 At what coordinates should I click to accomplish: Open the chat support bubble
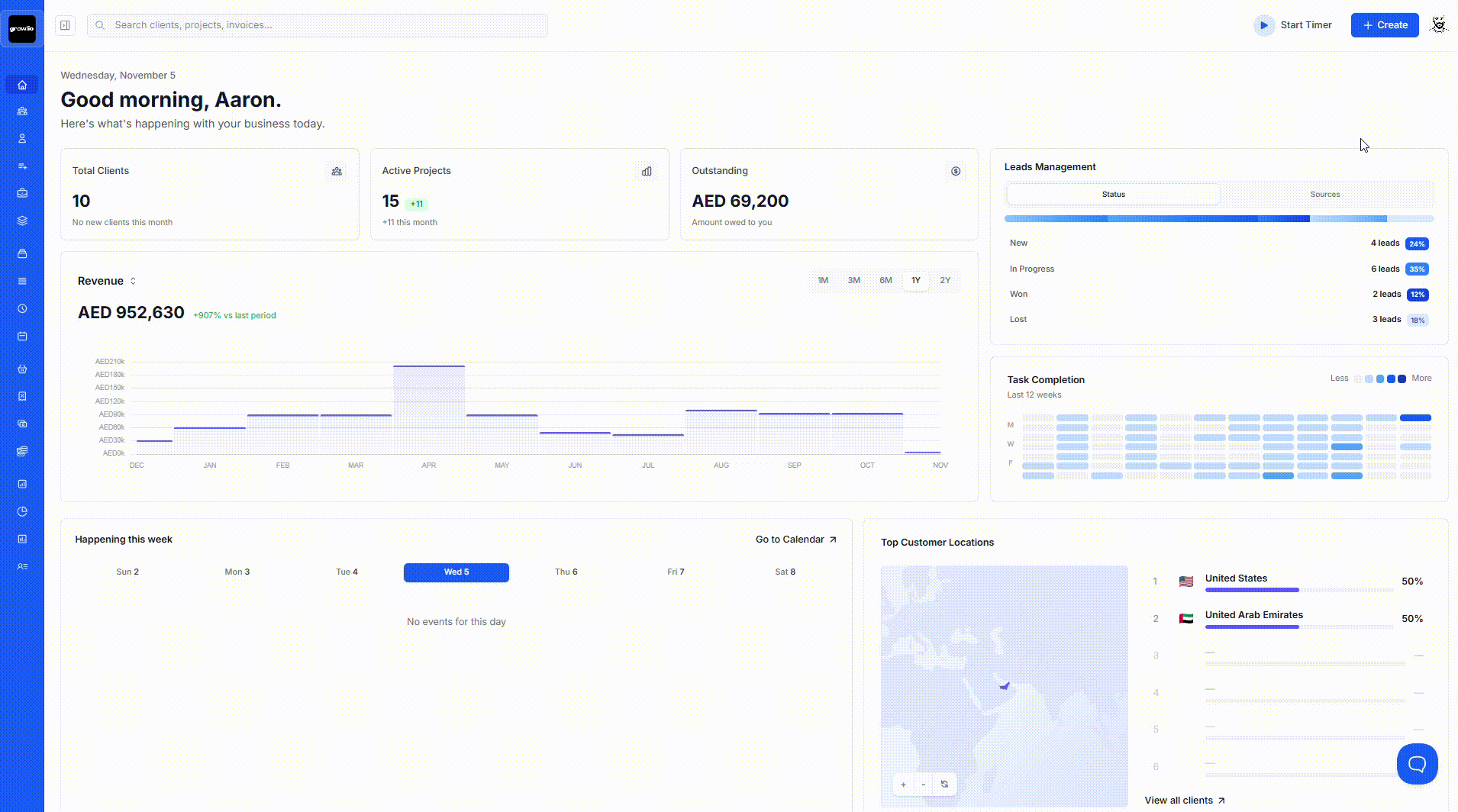1417,763
